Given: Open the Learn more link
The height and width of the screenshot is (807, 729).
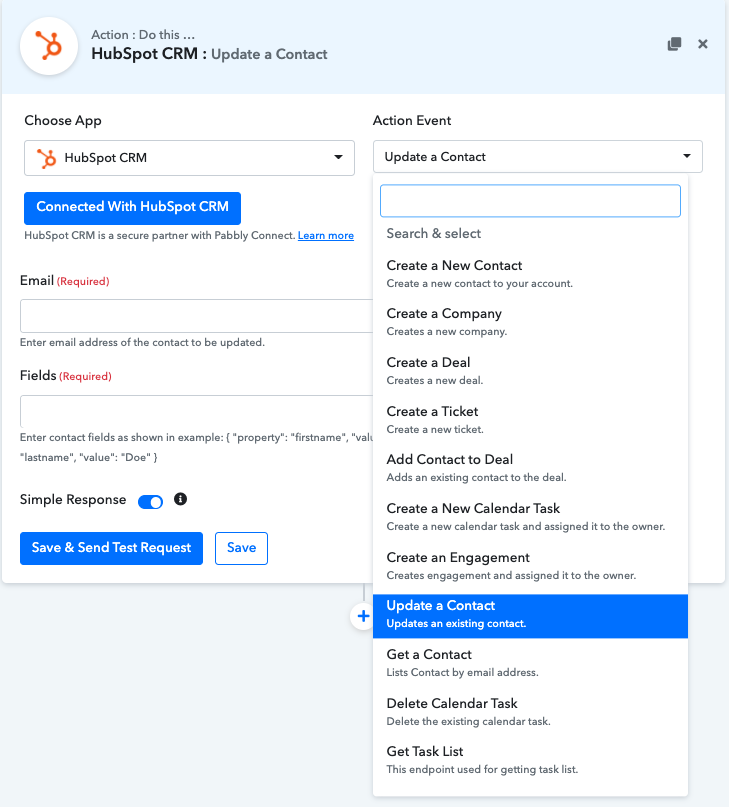Looking at the screenshot, I should [x=326, y=236].
